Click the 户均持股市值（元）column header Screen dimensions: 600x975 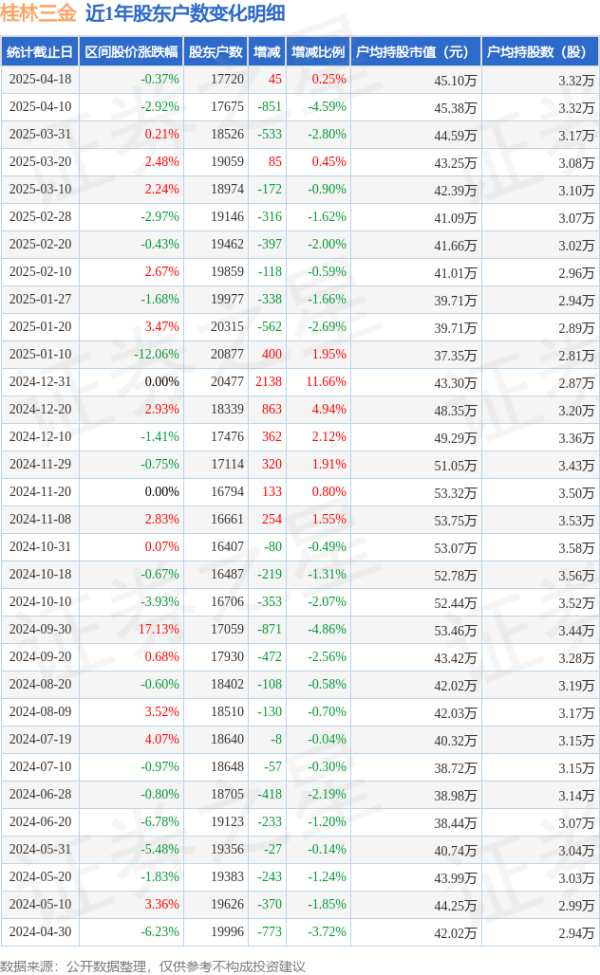415,52
